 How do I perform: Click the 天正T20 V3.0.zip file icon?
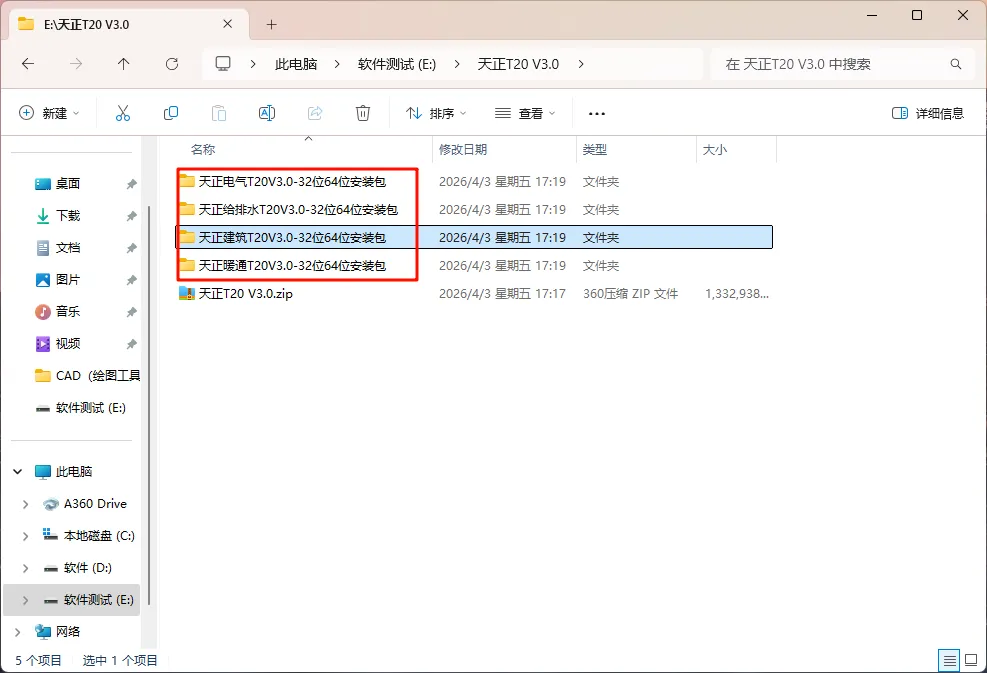click(x=187, y=293)
